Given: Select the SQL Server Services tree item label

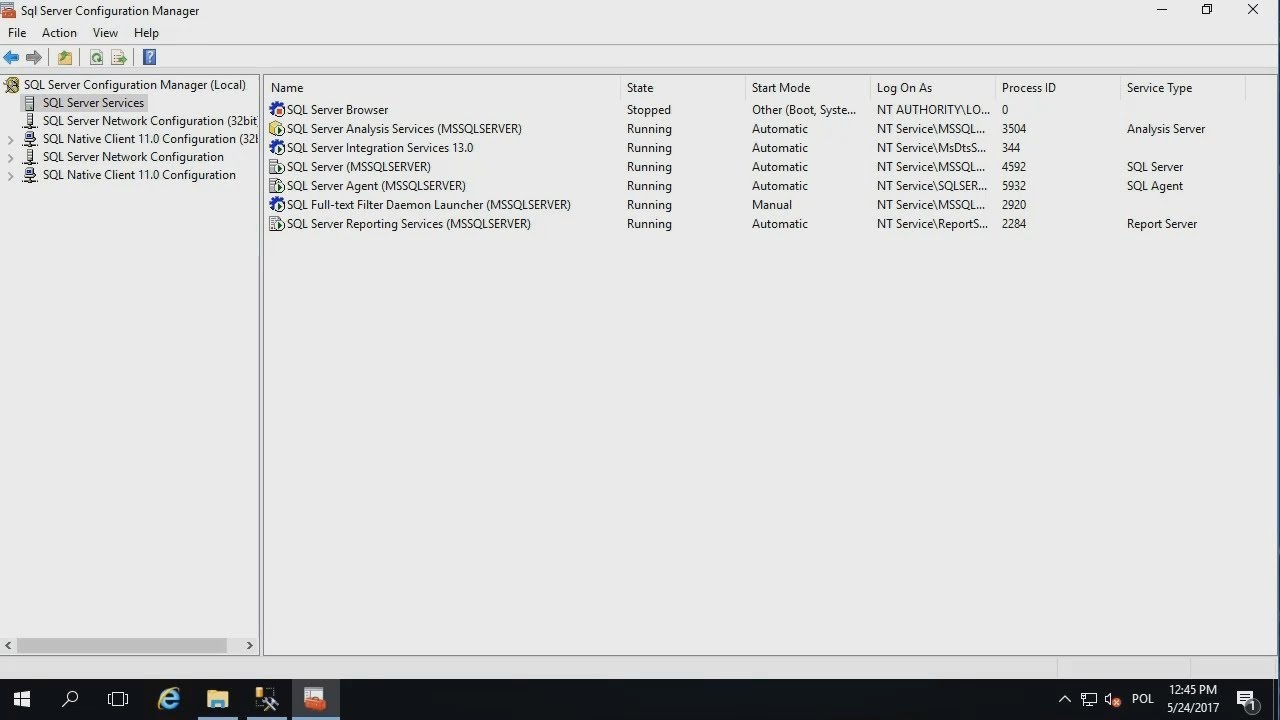Looking at the screenshot, I should coord(93,103).
